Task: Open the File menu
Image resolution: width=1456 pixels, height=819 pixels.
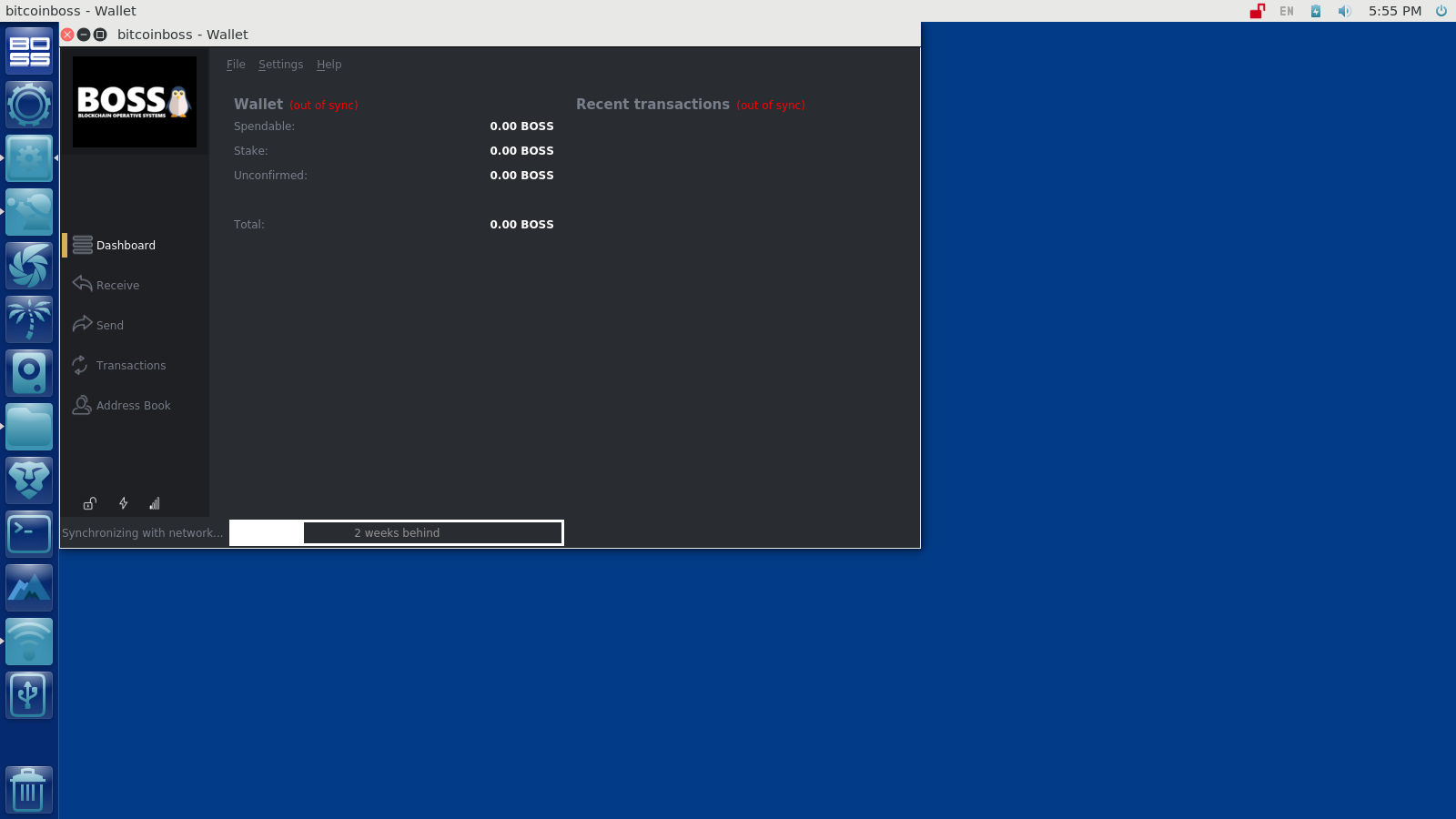Action: click(236, 65)
